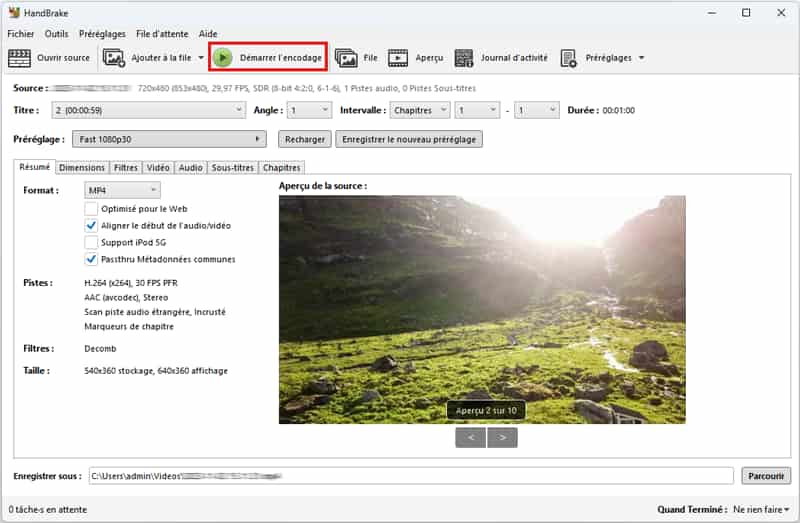Image resolution: width=800 pixels, height=523 pixels.
Task: Uncheck Aligner le début de l'audio/vidéo
Action: point(92,226)
